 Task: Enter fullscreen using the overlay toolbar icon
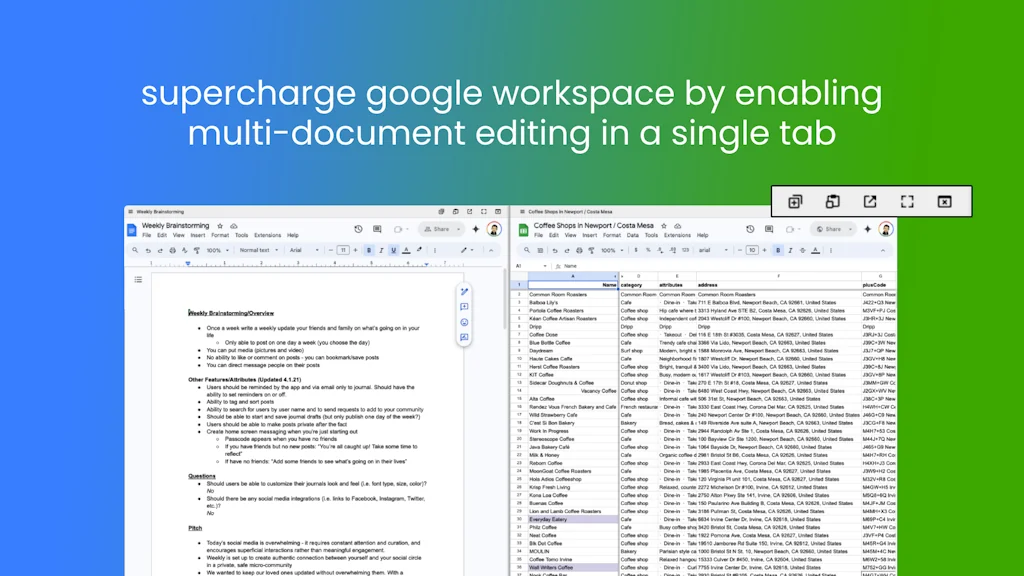coord(907,202)
